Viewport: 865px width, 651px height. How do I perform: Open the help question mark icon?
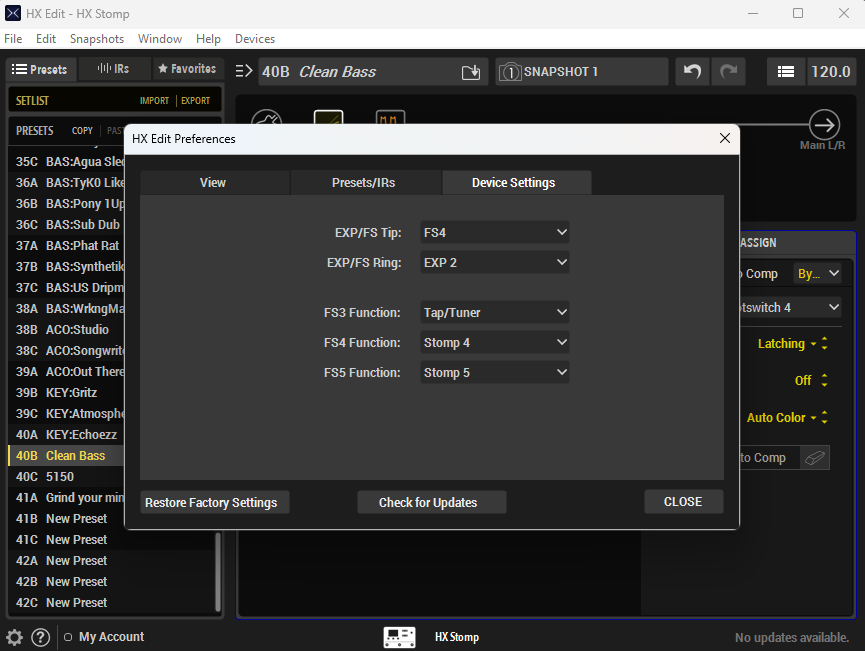(x=40, y=637)
